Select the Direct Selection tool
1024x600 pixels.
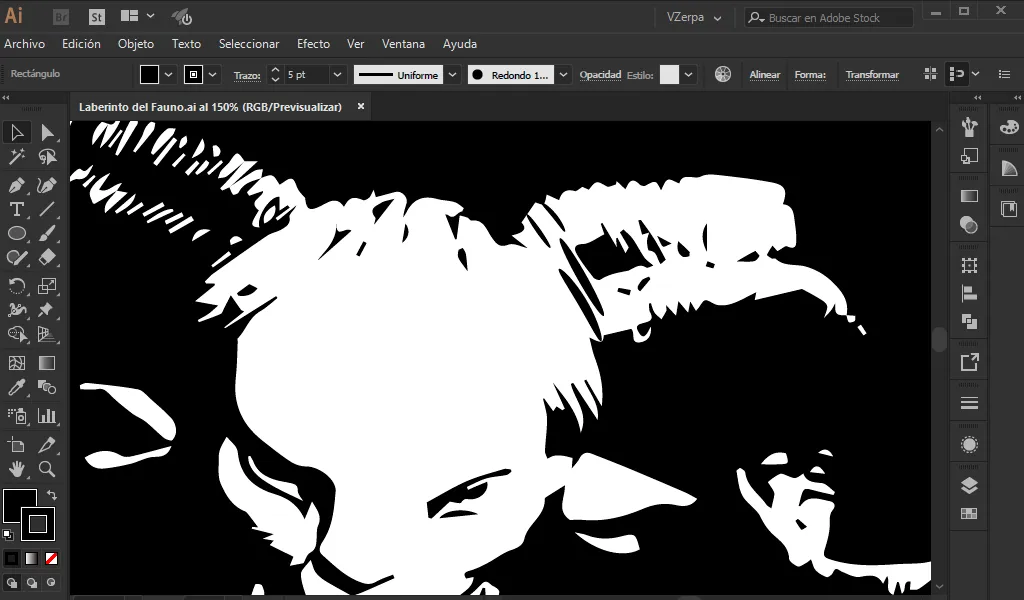[x=47, y=133]
